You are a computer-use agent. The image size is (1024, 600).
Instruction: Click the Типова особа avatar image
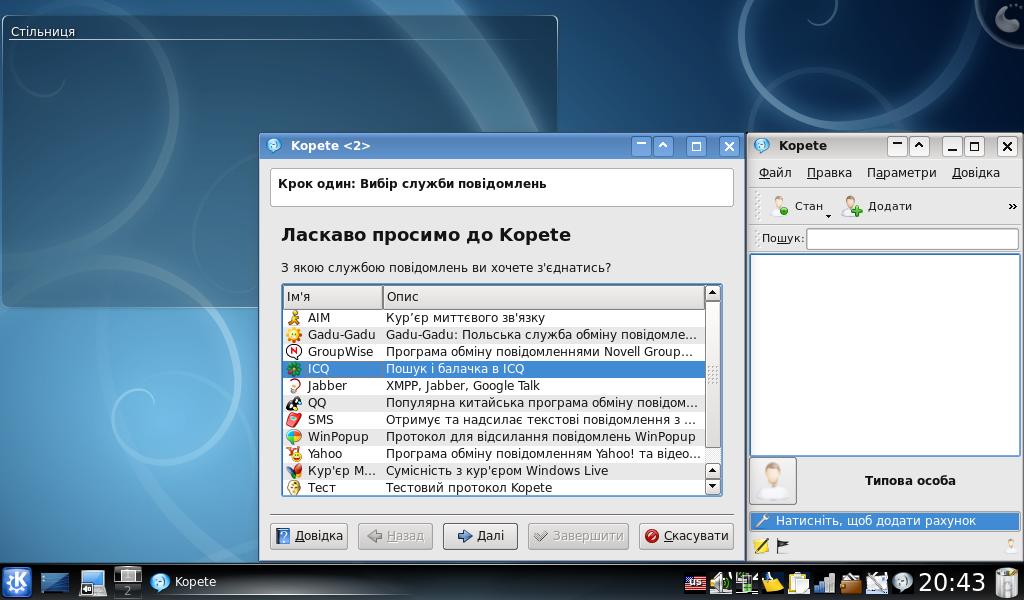773,481
